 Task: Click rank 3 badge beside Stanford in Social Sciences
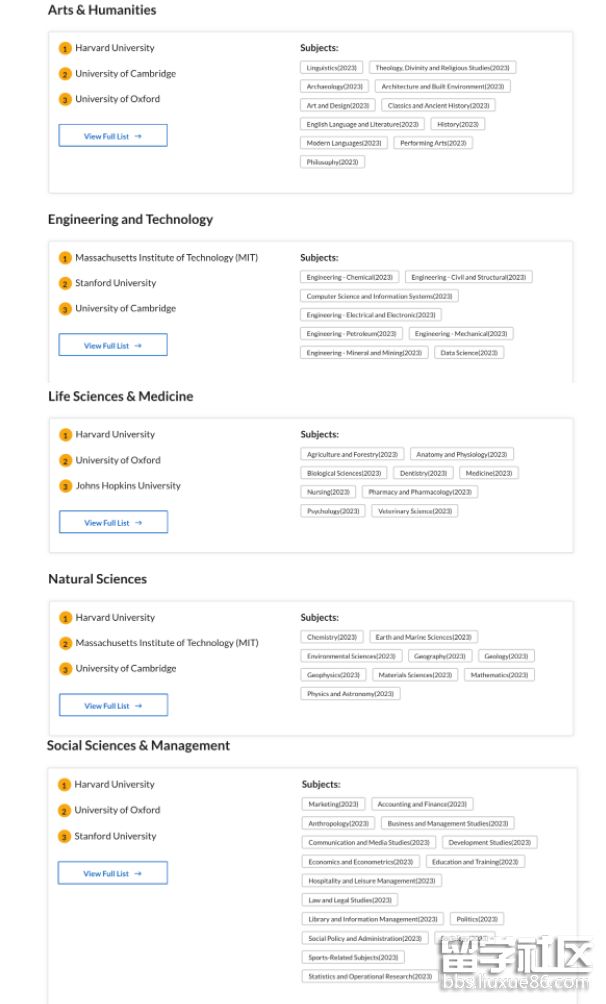[64, 837]
